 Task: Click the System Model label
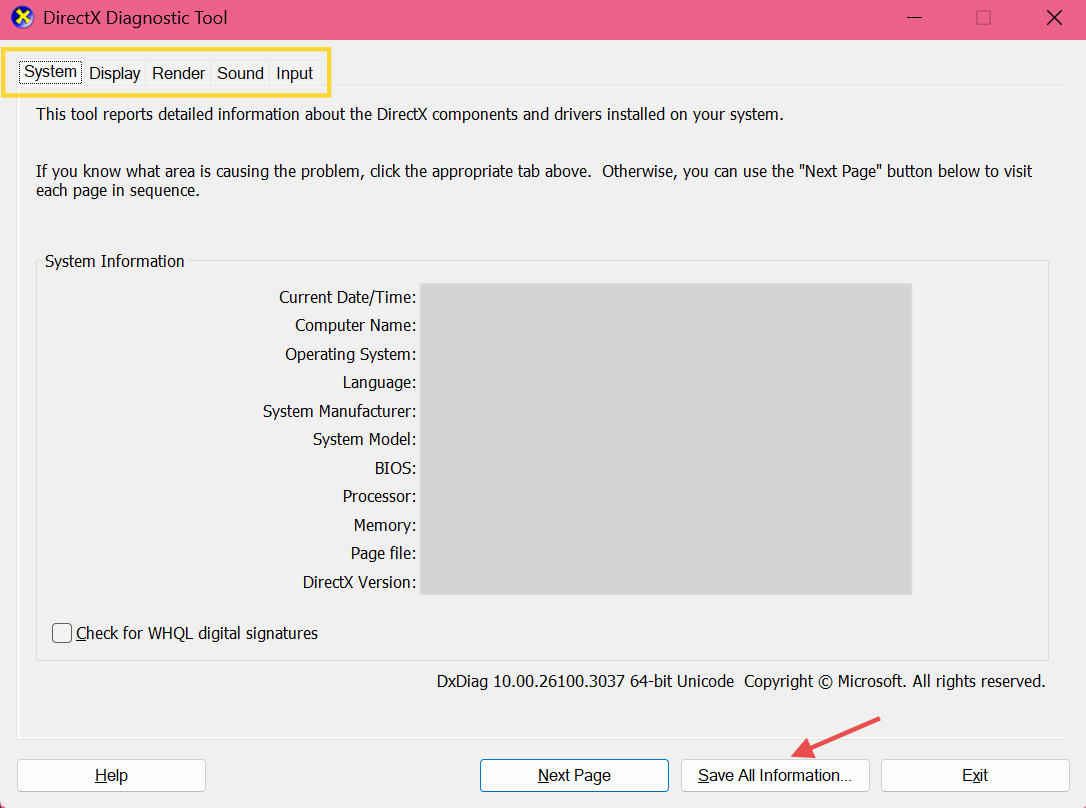pos(364,440)
